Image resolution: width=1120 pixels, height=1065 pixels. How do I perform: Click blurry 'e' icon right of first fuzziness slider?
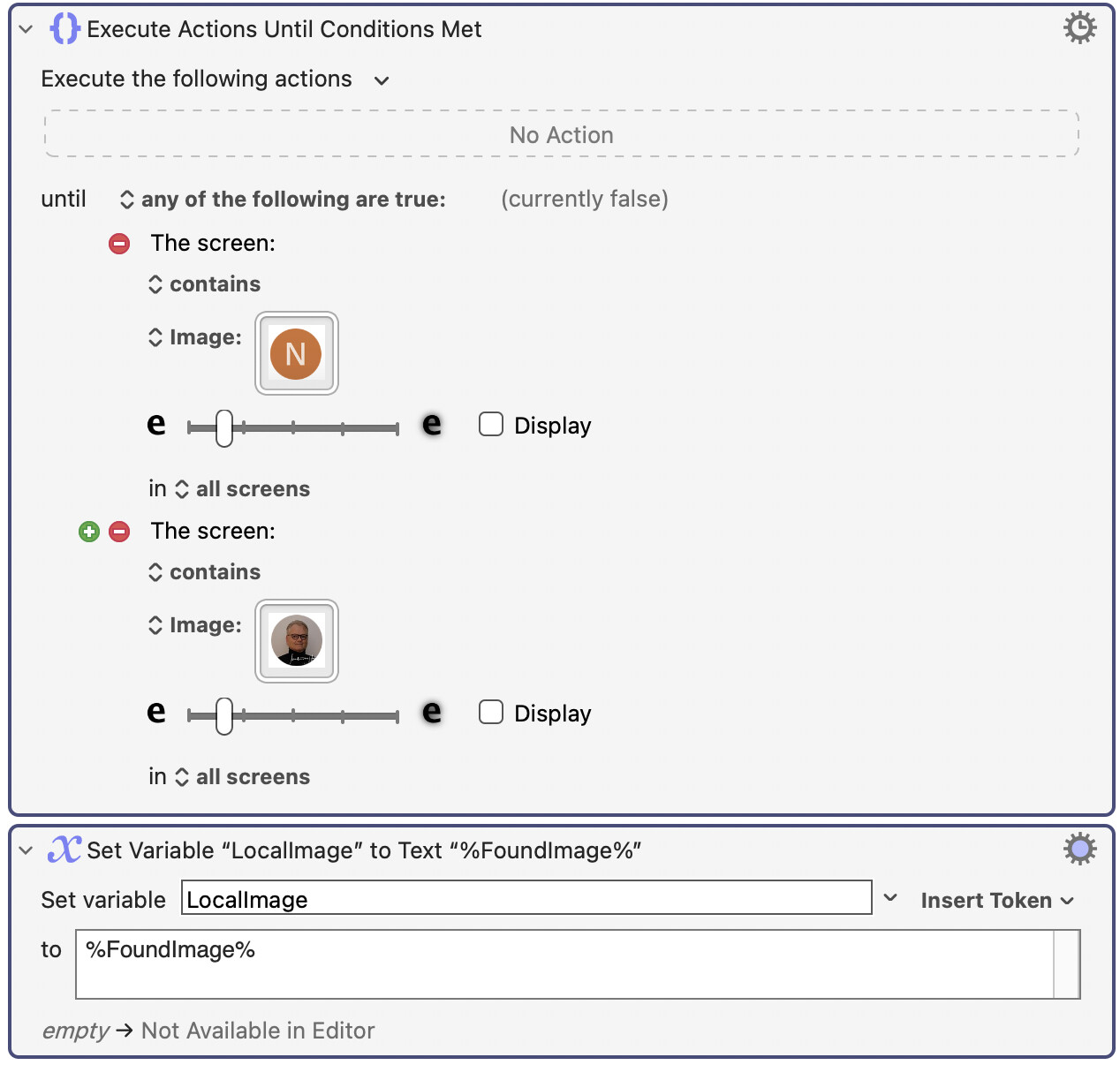point(432,424)
